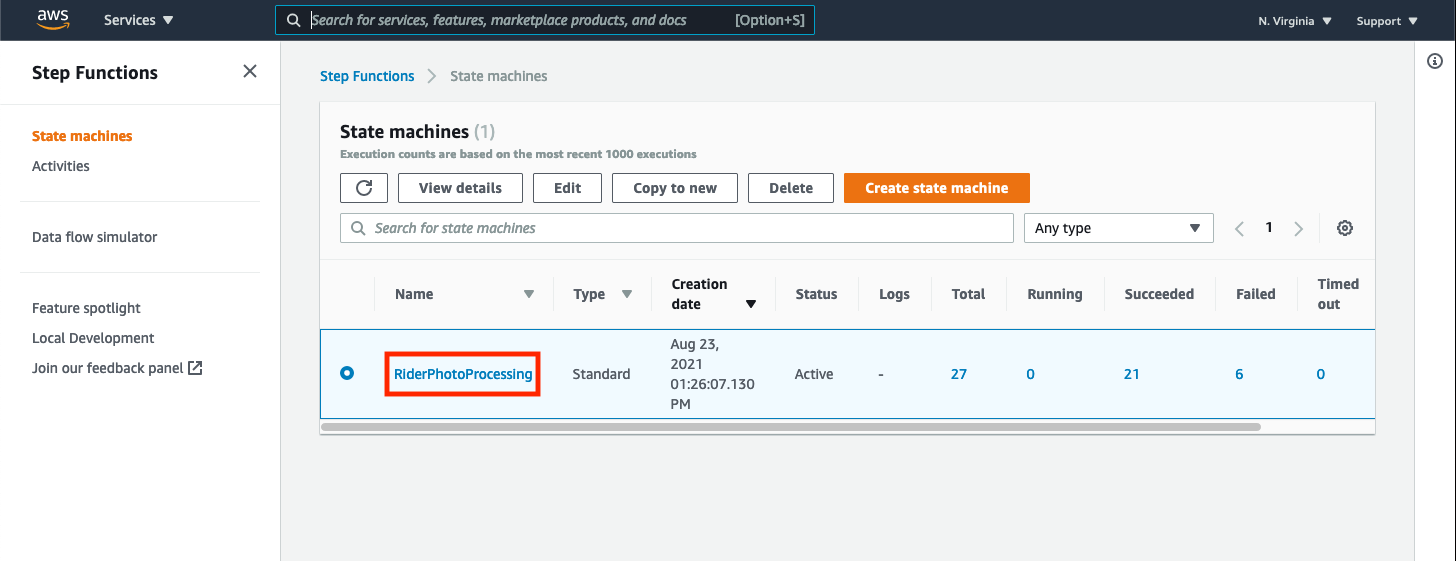The image size is (1456, 561).
Task: Open the Support dropdown menu
Action: pyautogui.click(x=1387, y=21)
